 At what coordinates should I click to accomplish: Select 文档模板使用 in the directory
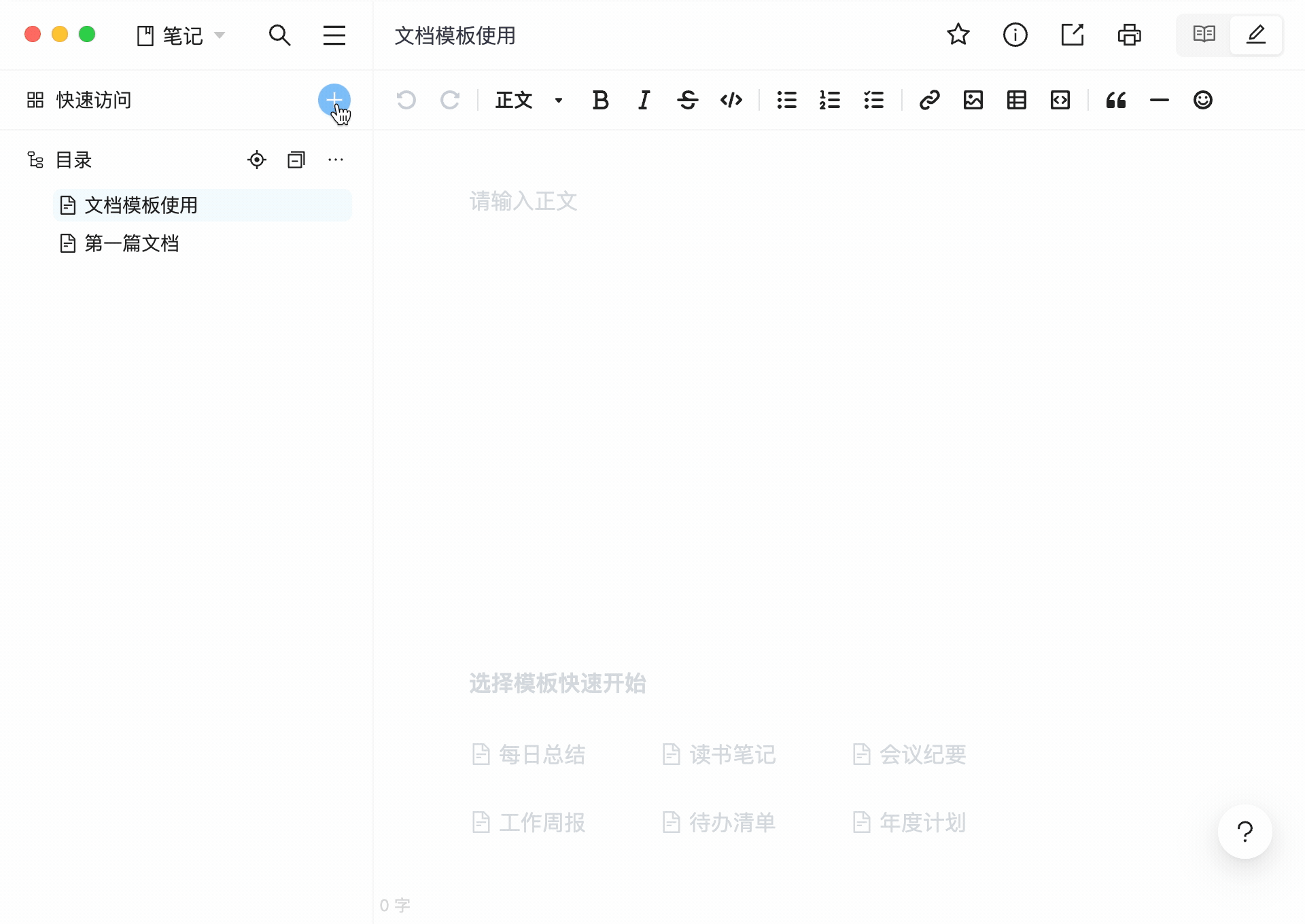tap(203, 205)
